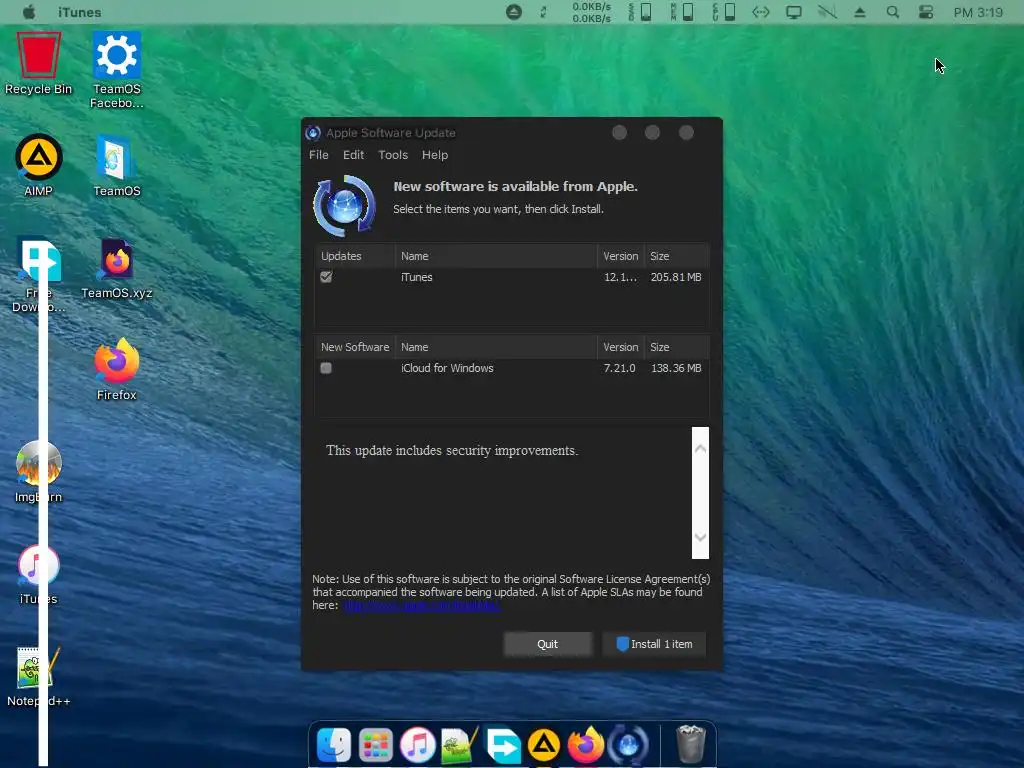Click the display icon in menu bar
The height and width of the screenshot is (768, 1024).
pos(793,12)
